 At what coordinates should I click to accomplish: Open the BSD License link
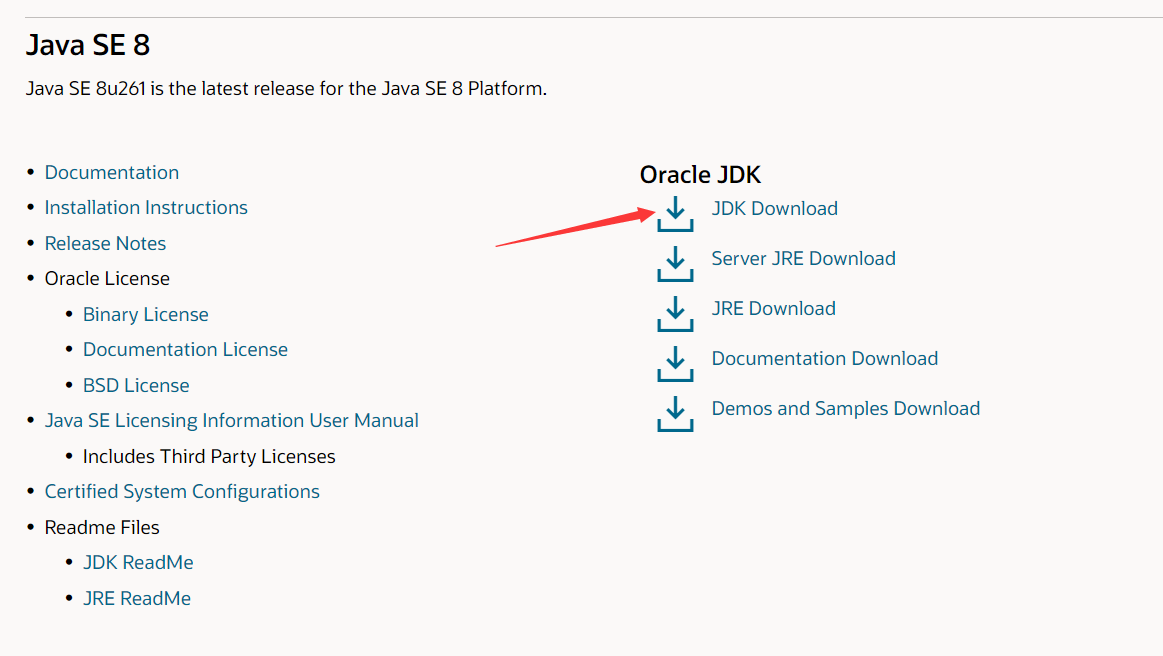tap(136, 385)
